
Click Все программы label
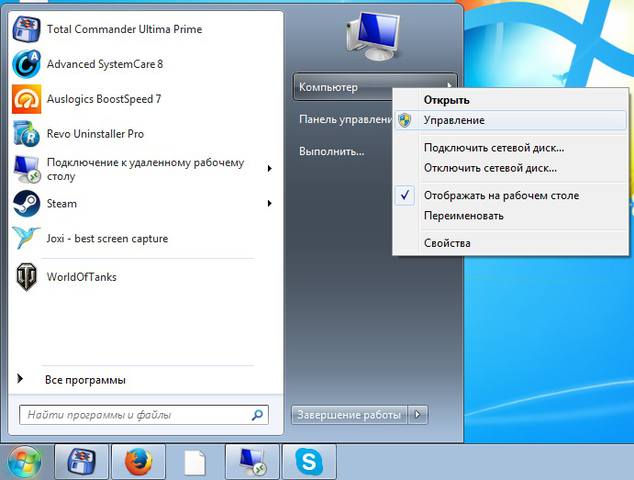click(x=85, y=380)
